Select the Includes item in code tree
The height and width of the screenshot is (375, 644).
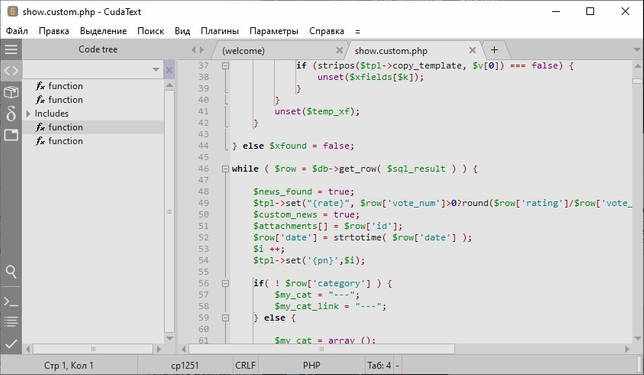(51, 113)
